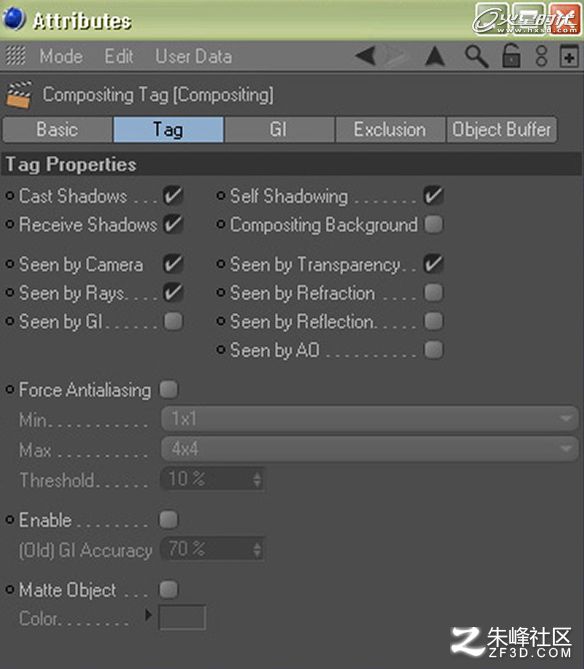The width and height of the screenshot is (584, 669).
Task: Click the new attribute manager icon
Action: click(x=569, y=56)
